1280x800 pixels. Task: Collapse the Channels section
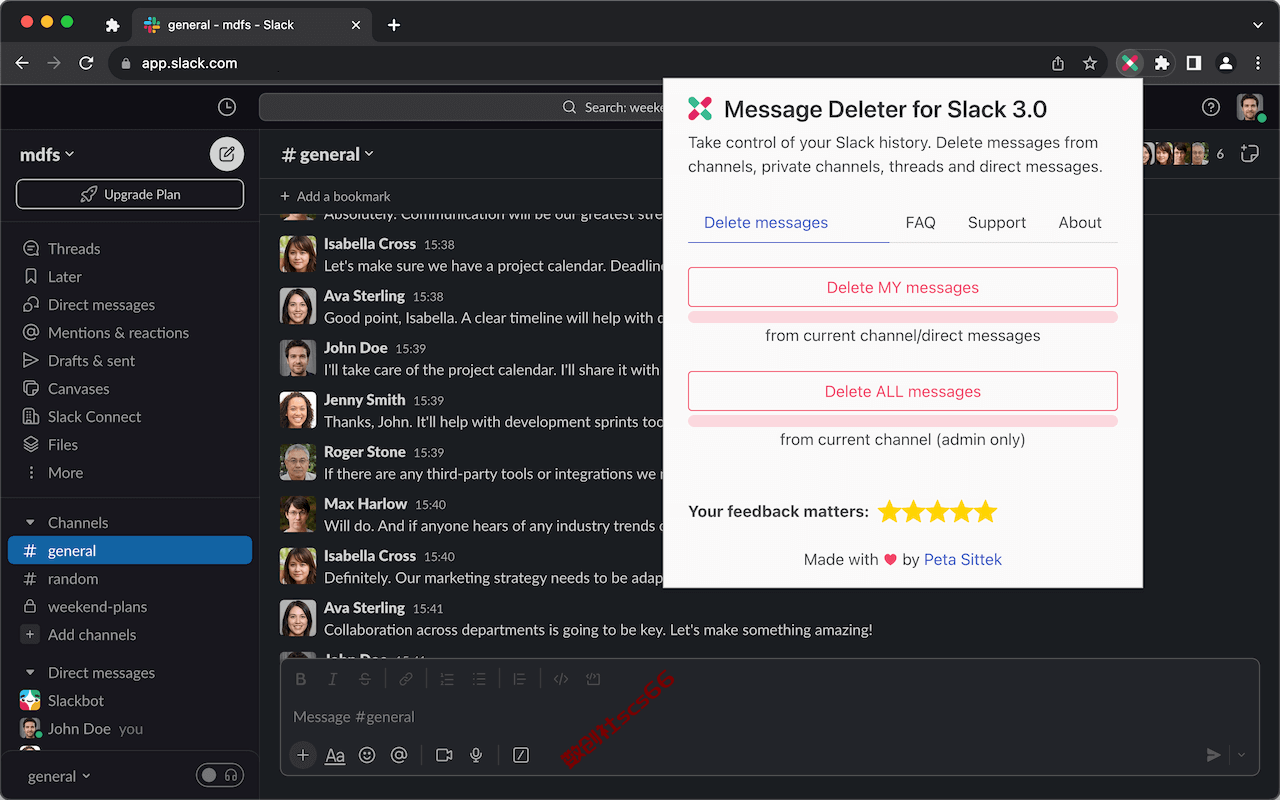click(x=30, y=522)
